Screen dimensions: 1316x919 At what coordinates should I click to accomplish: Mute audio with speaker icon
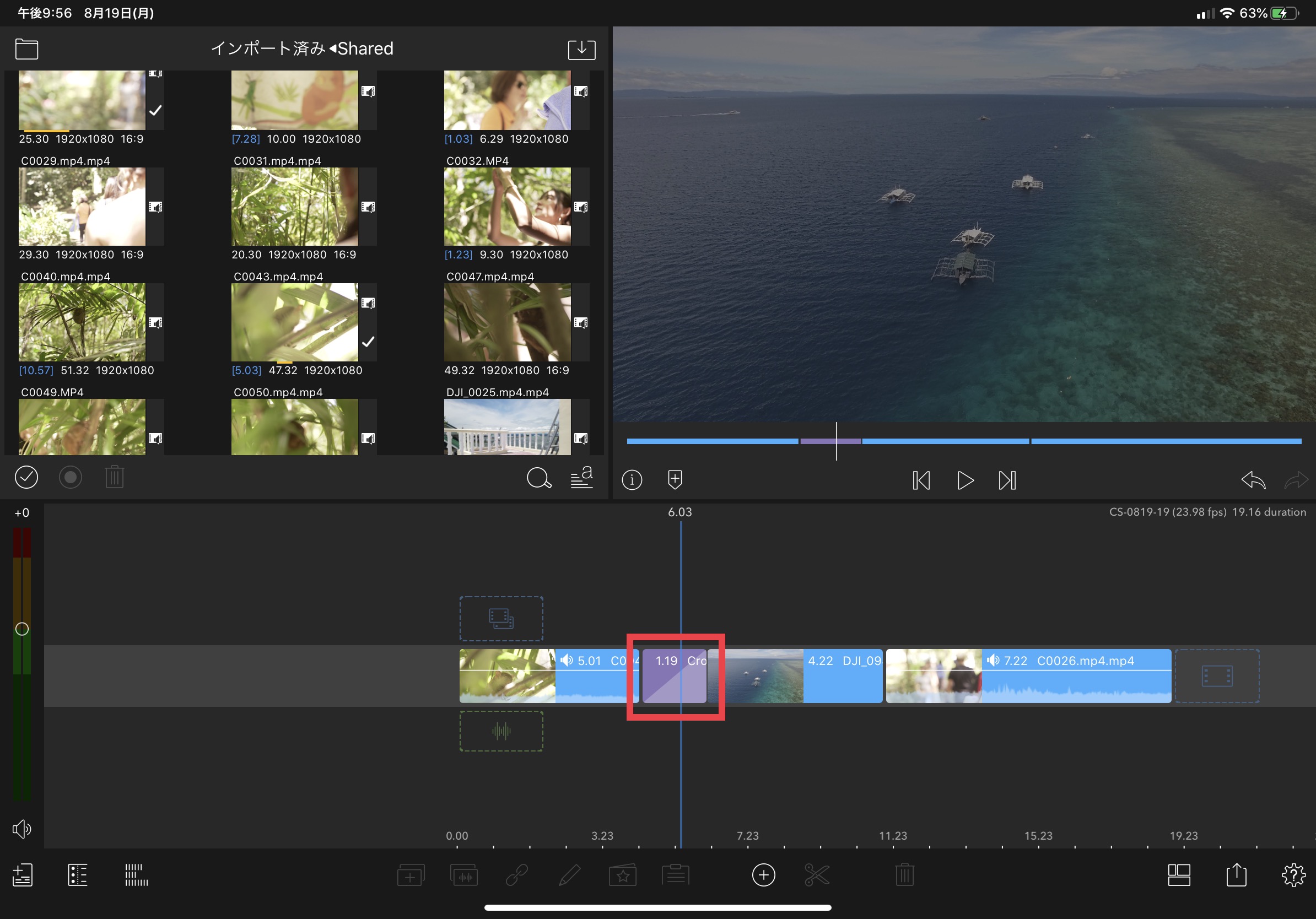tap(22, 829)
